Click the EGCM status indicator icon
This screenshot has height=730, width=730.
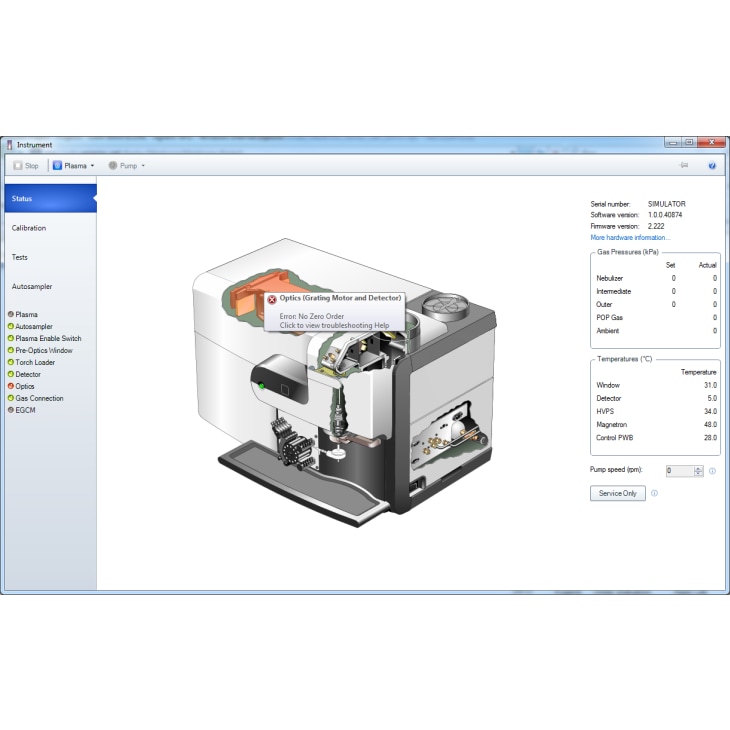coord(11,410)
